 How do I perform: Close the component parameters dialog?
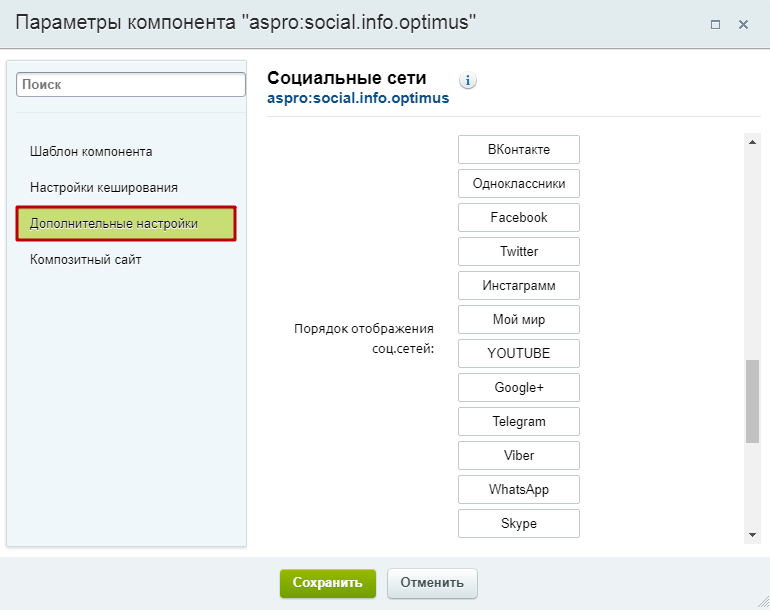coord(743,24)
